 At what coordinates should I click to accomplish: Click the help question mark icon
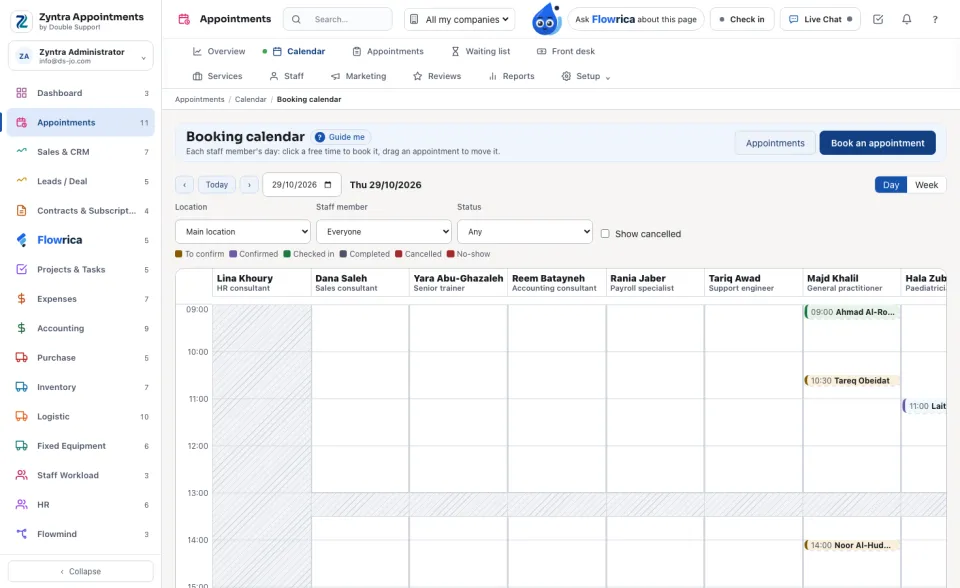[935, 19]
